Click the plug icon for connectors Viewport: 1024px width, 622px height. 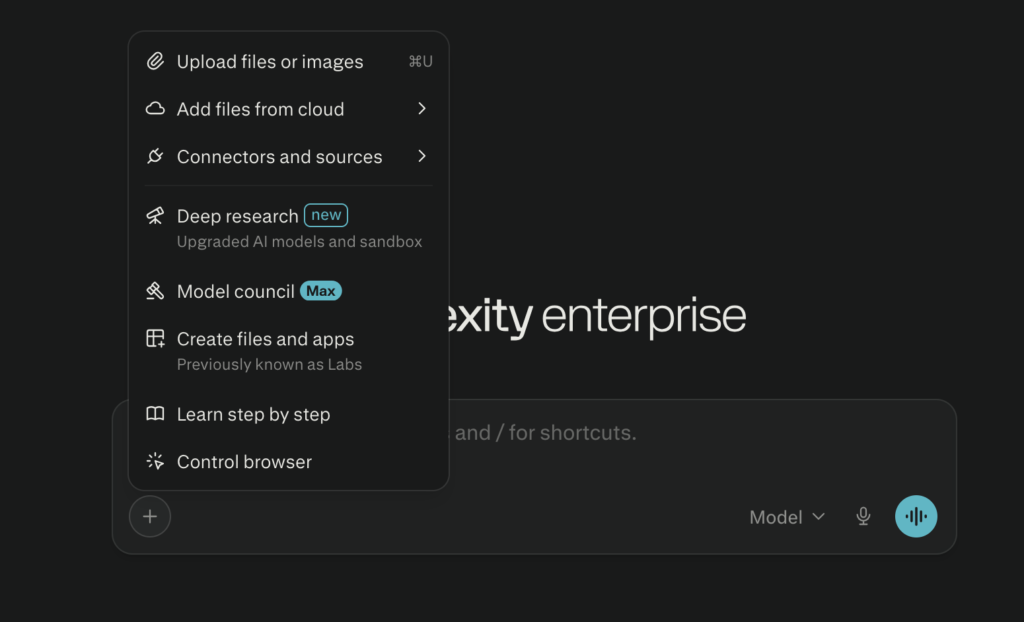pyautogui.click(x=155, y=157)
